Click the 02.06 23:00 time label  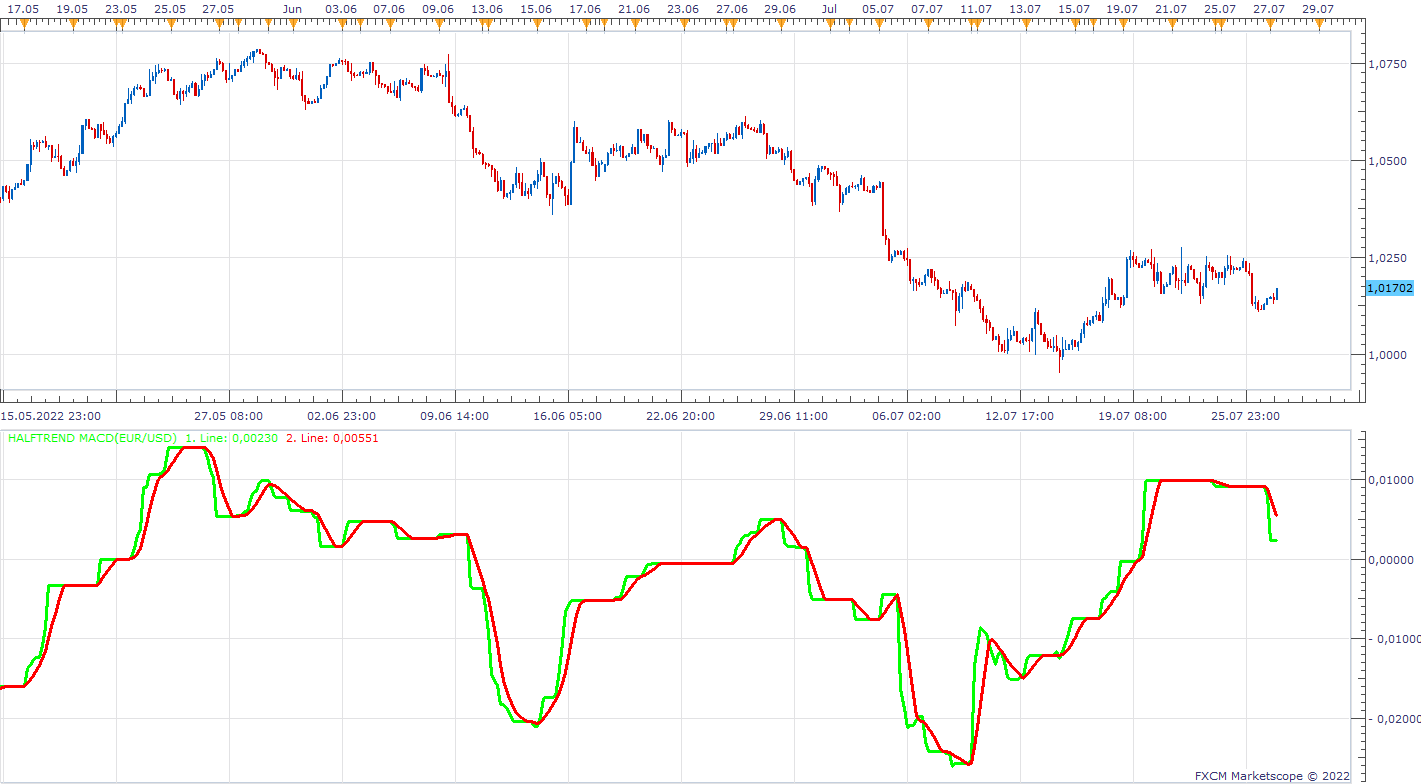[342, 416]
